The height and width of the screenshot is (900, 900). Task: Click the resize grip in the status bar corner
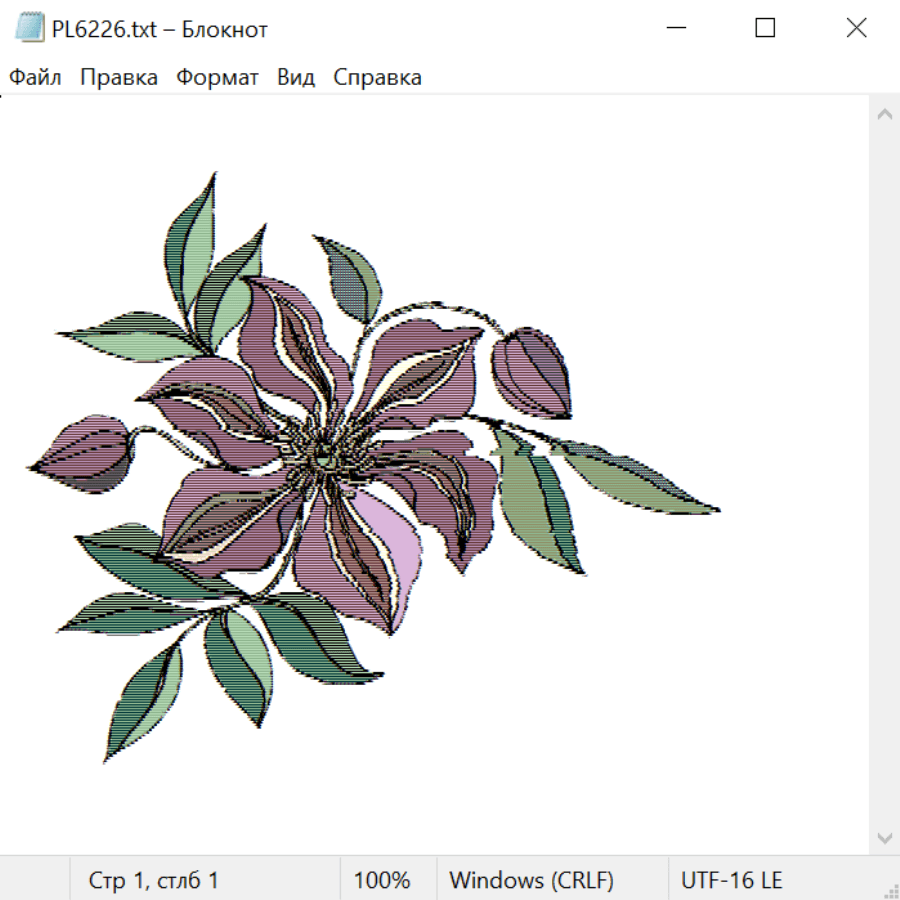[890, 890]
